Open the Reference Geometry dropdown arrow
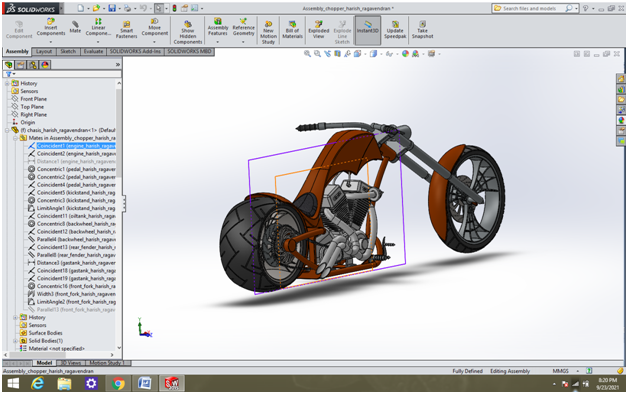 pos(243,41)
